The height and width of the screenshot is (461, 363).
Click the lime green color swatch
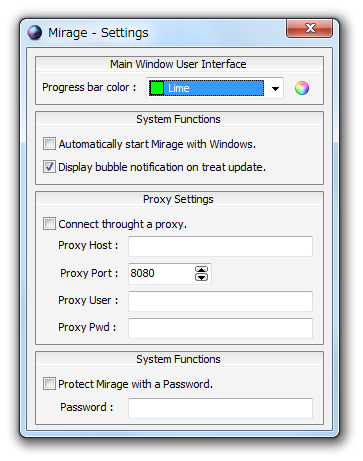click(157, 88)
